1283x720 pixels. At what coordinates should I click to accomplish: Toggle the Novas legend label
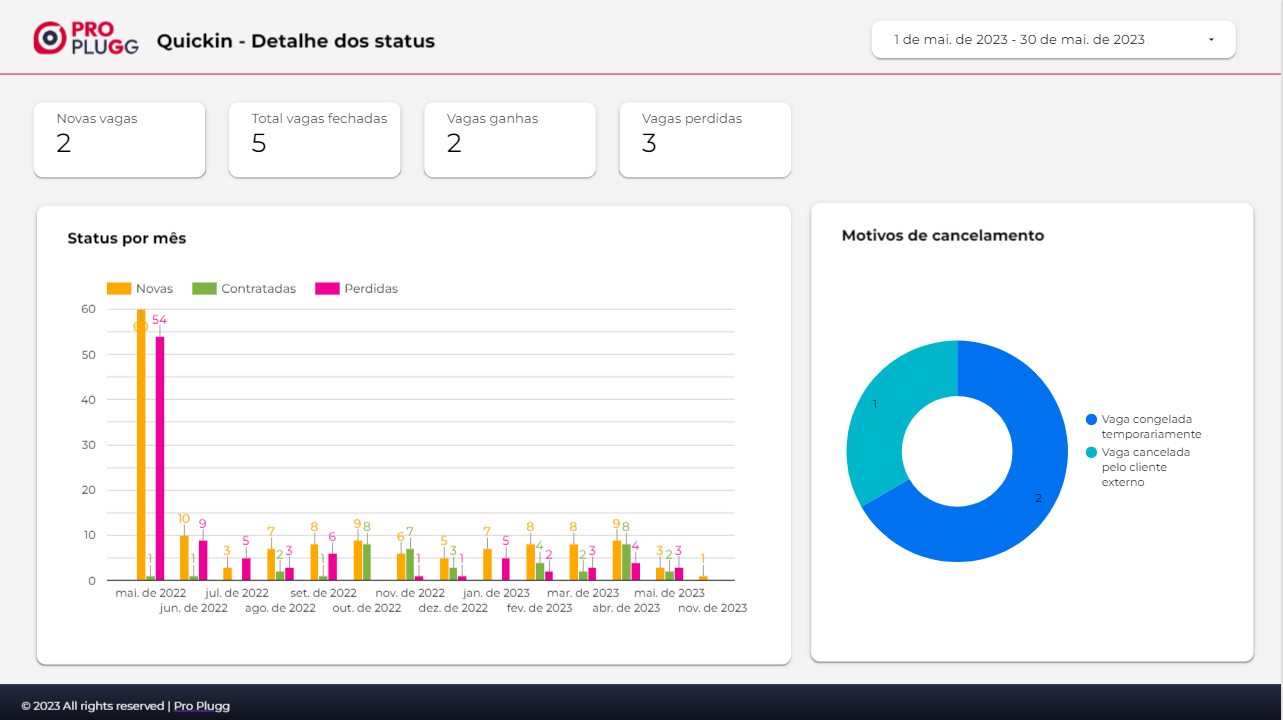coord(154,288)
